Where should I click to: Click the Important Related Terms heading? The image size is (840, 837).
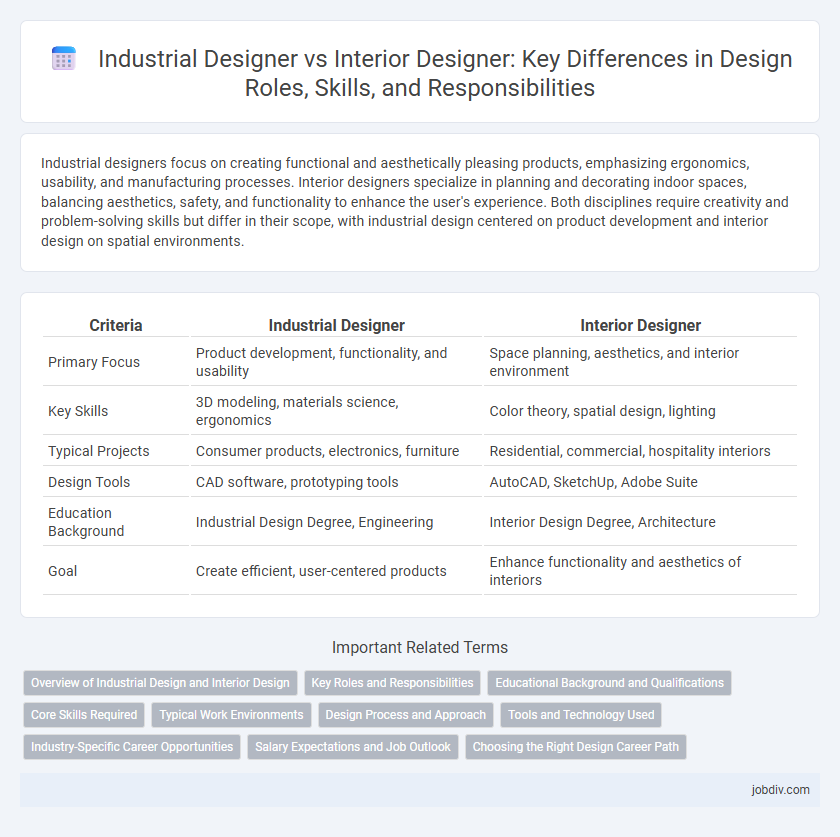click(x=419, y=647)
